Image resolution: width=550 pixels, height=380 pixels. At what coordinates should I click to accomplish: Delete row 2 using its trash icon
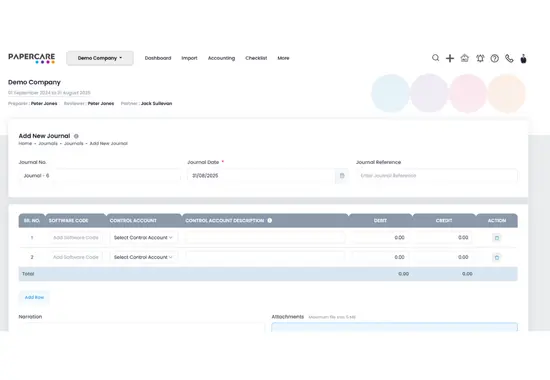click(x=497, y=258)
